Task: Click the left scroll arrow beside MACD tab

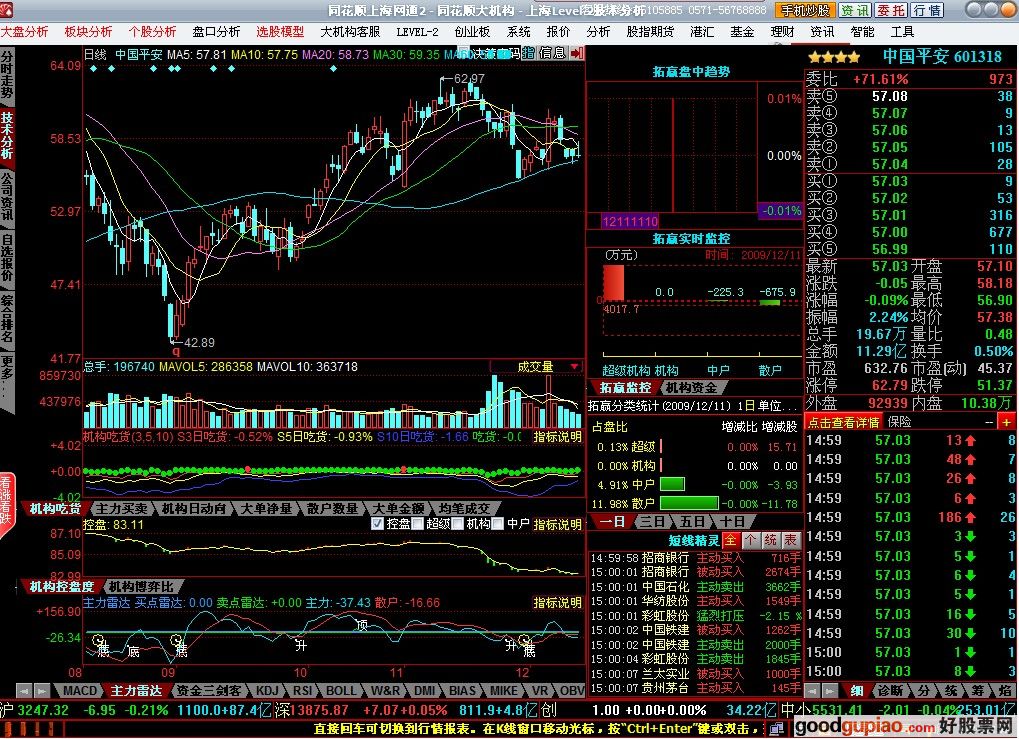Action: pos(24,690)
